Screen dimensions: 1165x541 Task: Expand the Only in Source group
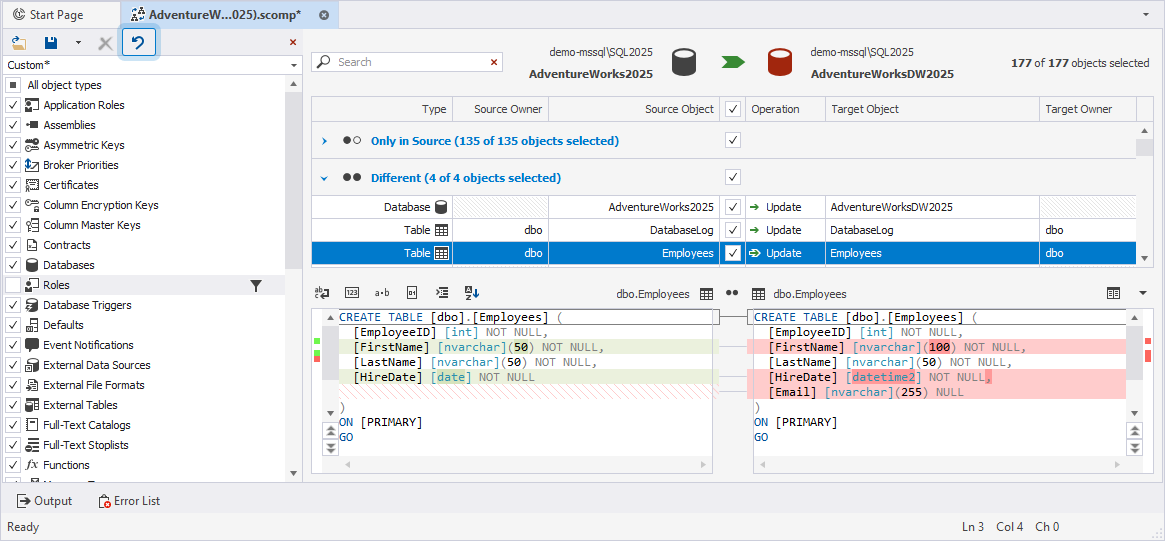tap(325, 141)
